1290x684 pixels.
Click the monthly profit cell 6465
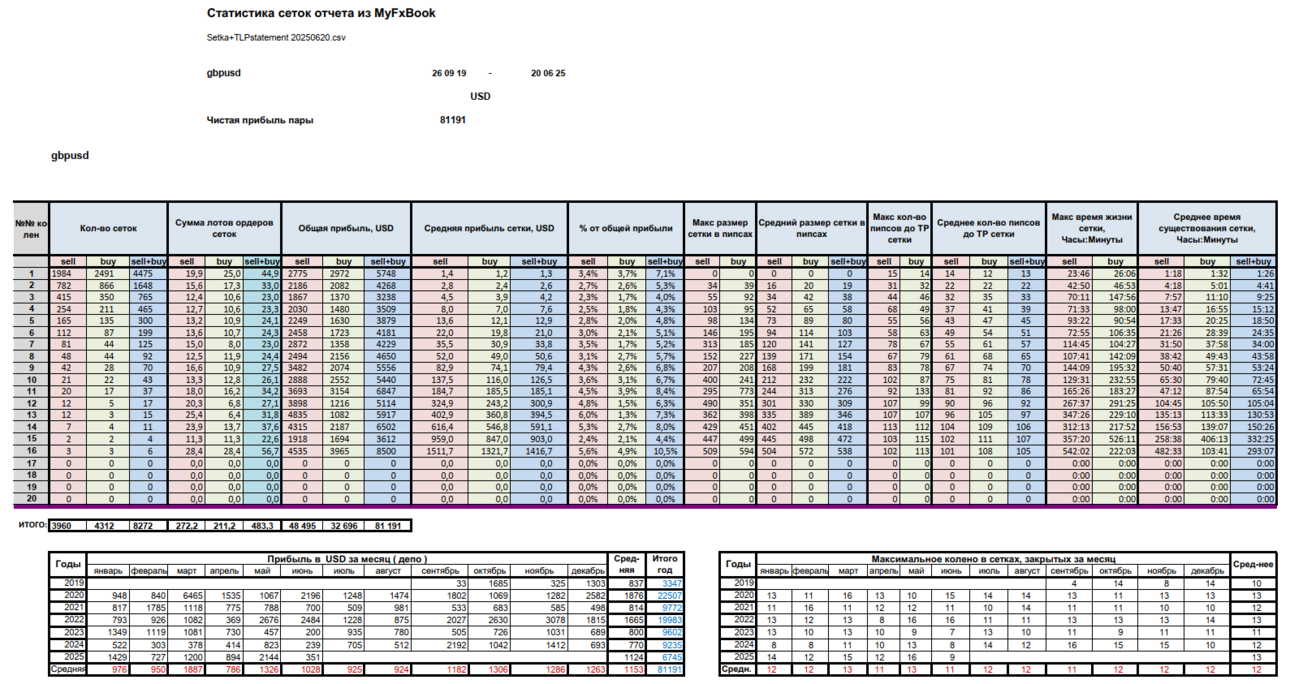click(186, 595)
